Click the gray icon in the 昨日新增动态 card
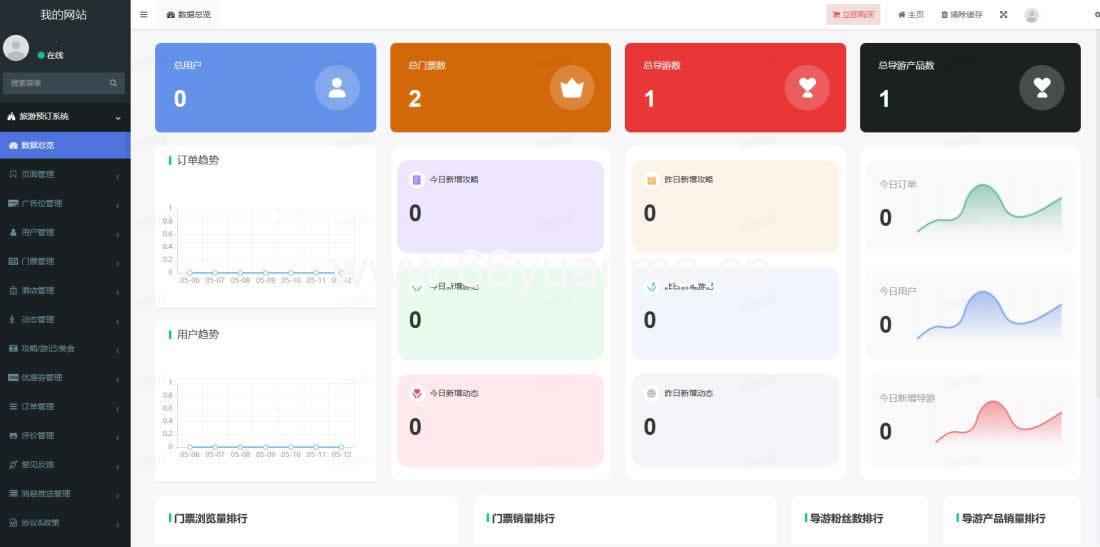The width and height of the screenshot is (1100, 547). pos(651,393)
